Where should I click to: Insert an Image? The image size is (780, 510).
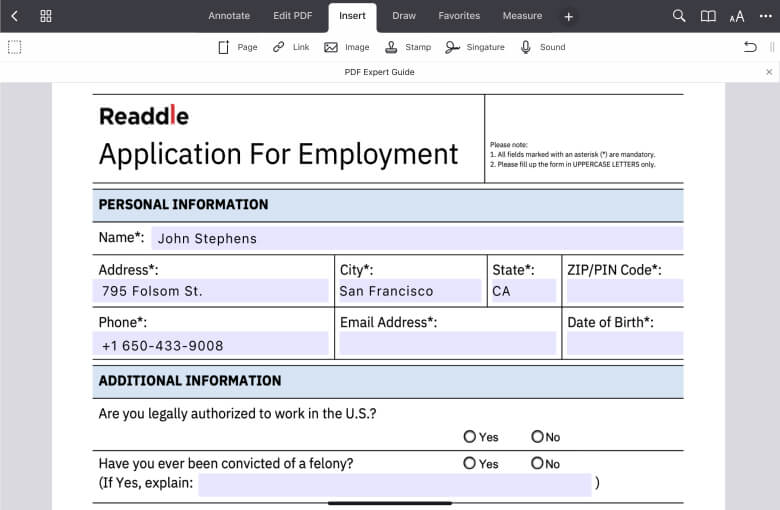(x=347, y=47)
